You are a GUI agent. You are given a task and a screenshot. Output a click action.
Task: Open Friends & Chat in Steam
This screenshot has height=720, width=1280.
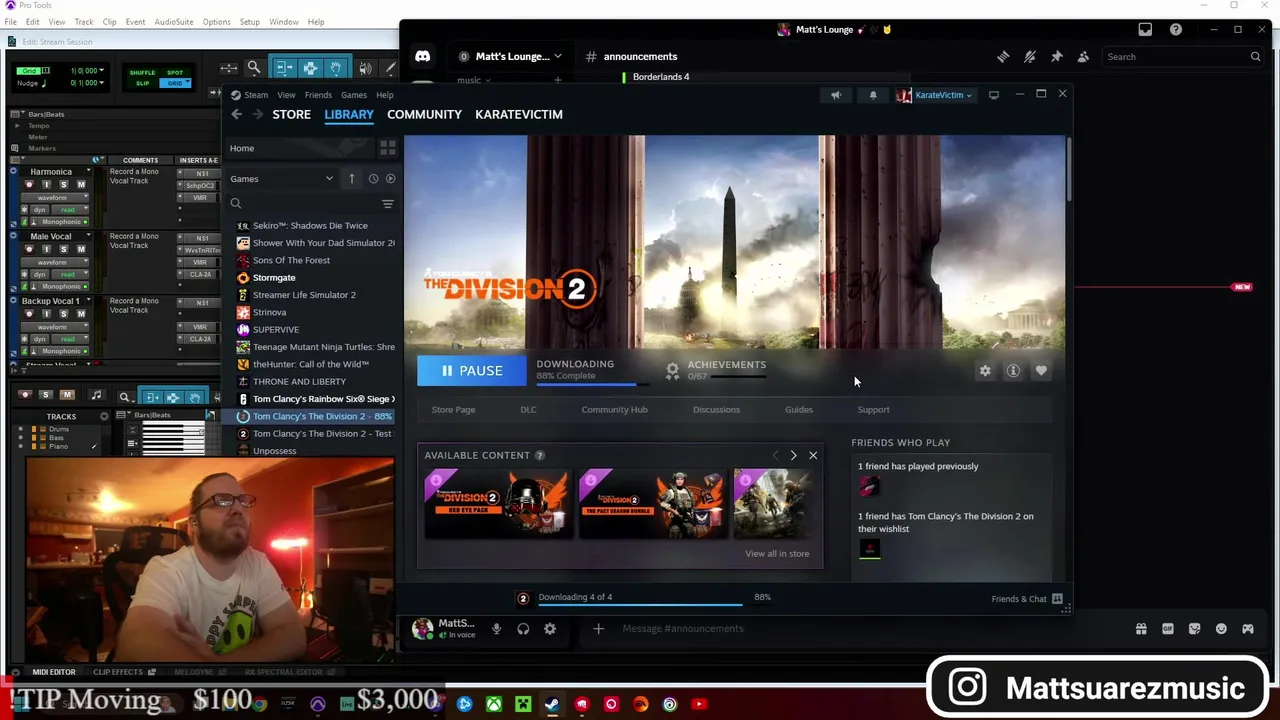pos(1026,599)
